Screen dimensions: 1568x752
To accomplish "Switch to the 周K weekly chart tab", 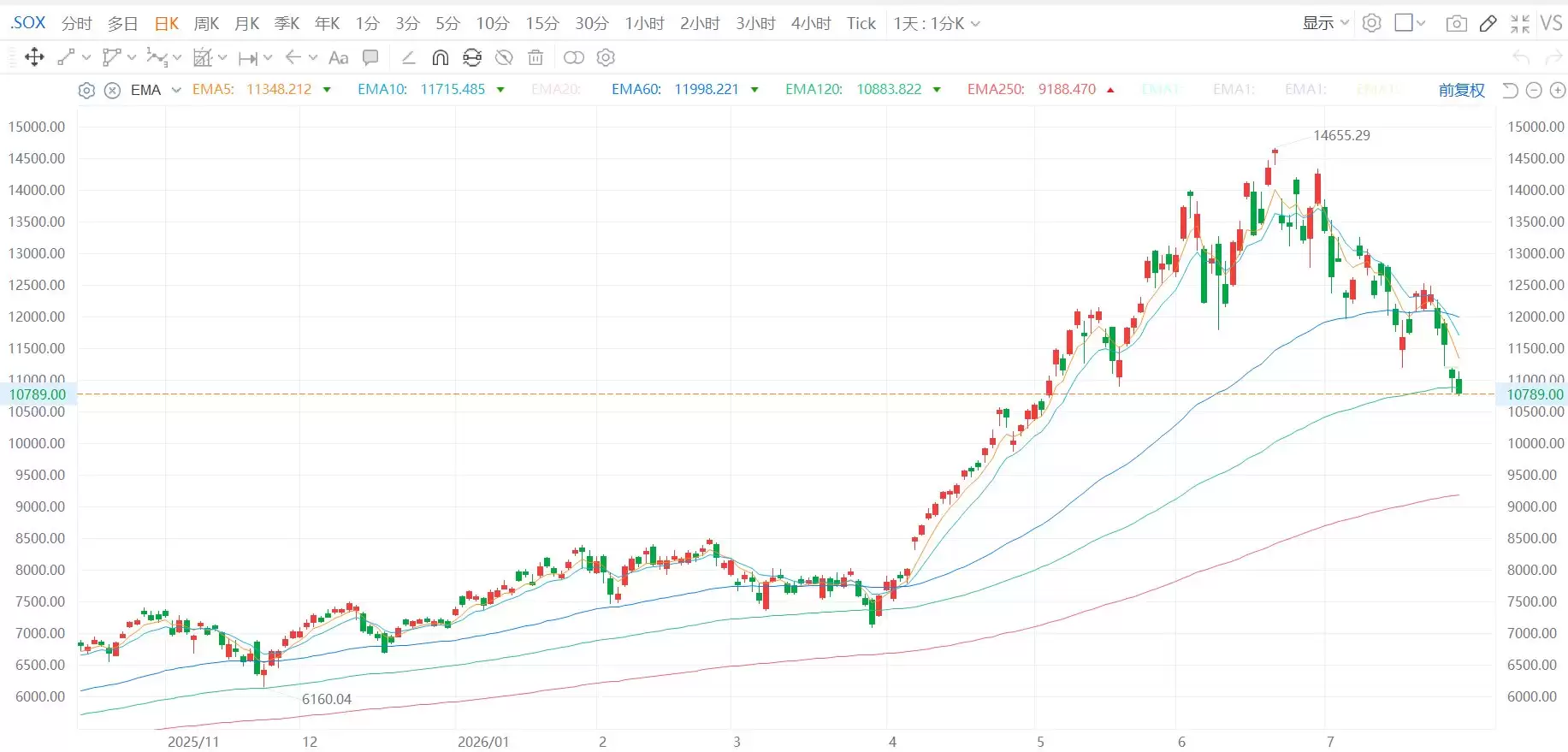I will pos(206,24).
